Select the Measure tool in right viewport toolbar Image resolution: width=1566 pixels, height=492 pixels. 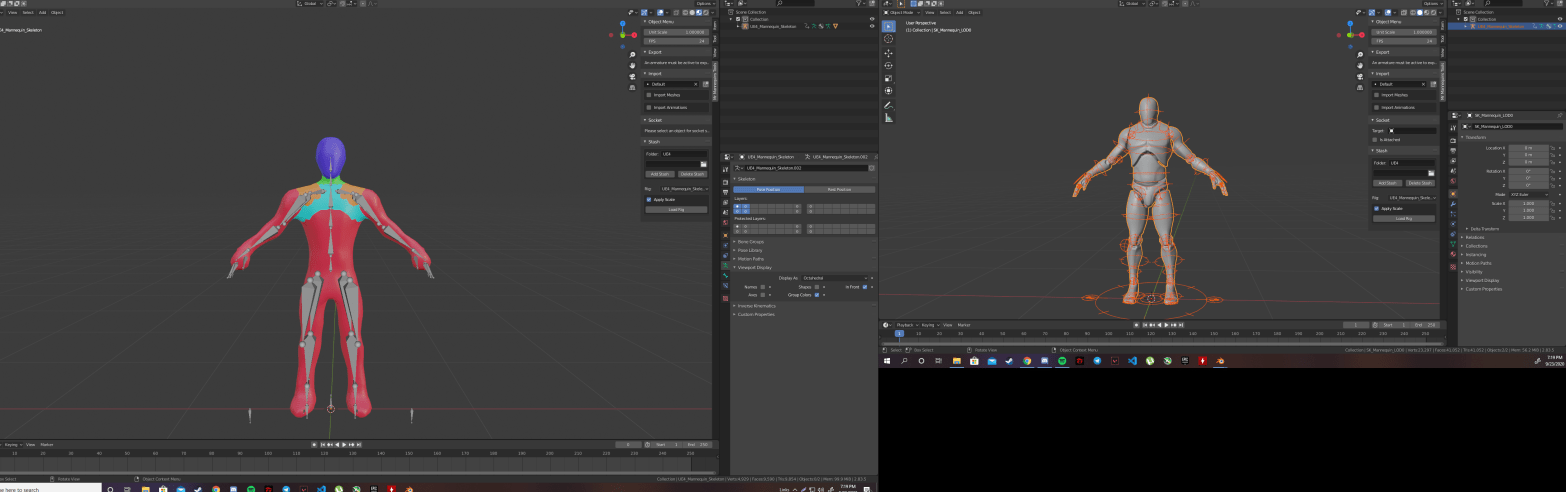click(888, 117)
